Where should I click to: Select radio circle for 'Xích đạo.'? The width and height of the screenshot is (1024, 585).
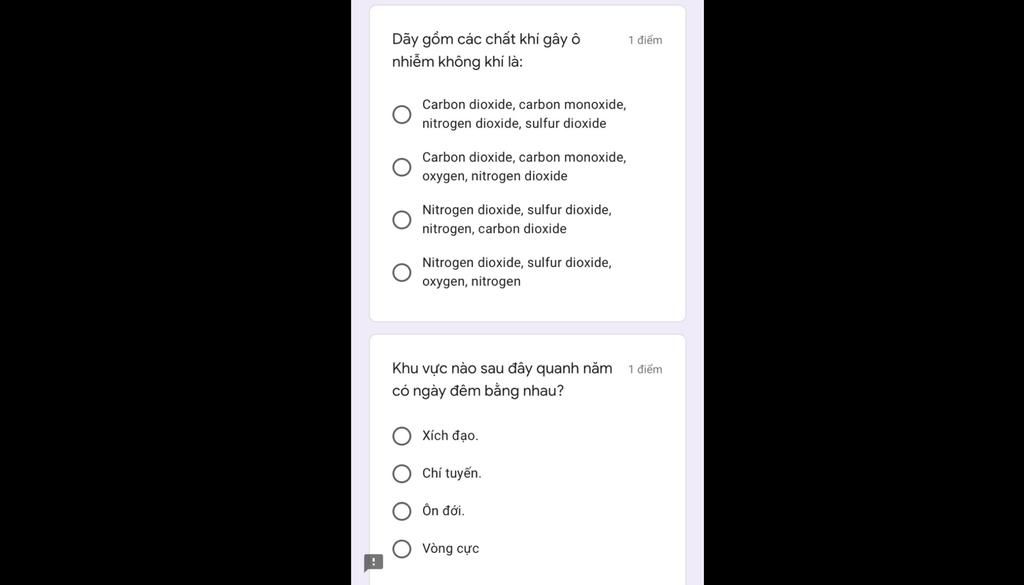pos(402,436)
